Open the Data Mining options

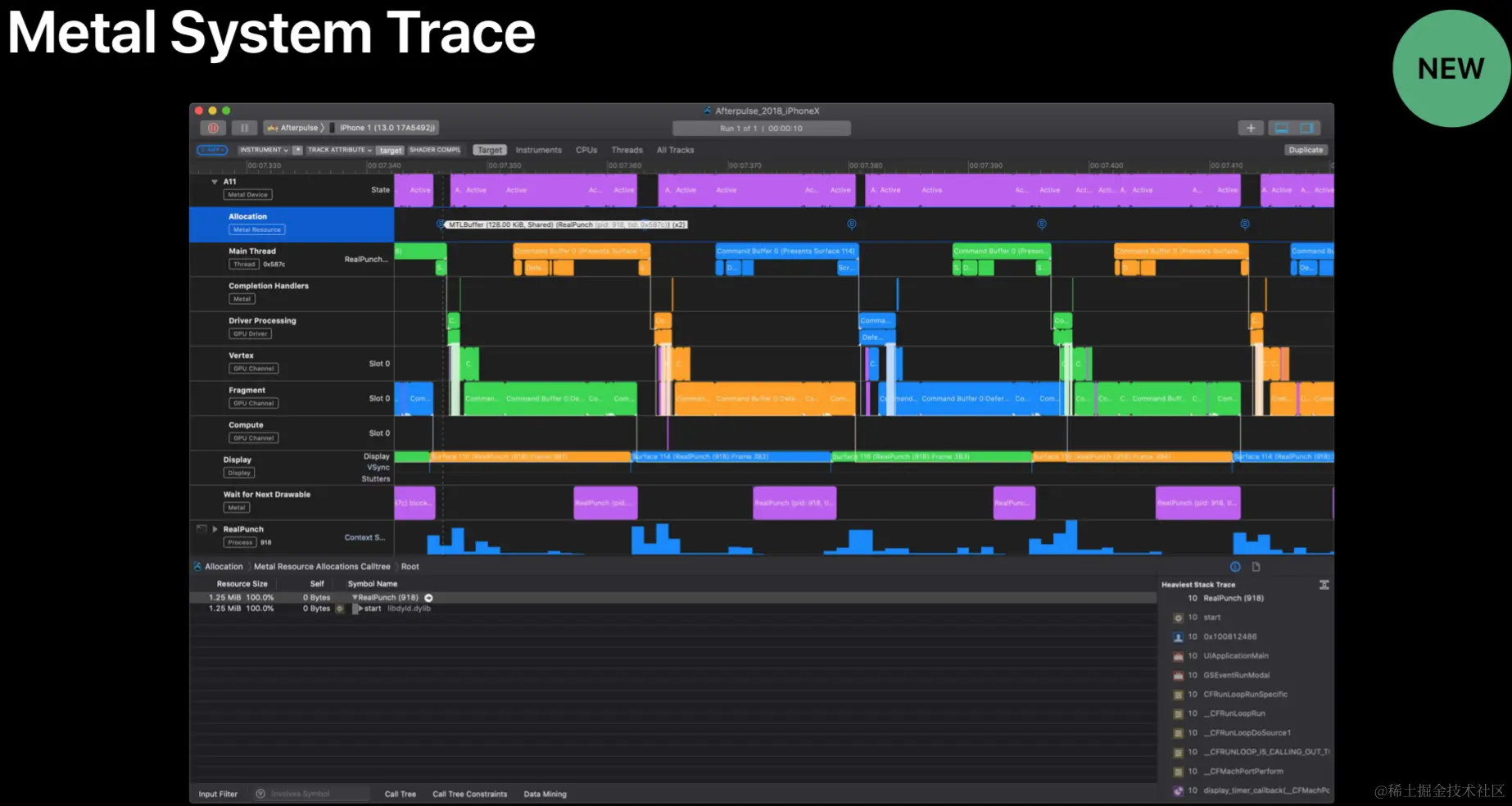click(x=545, y=794)
